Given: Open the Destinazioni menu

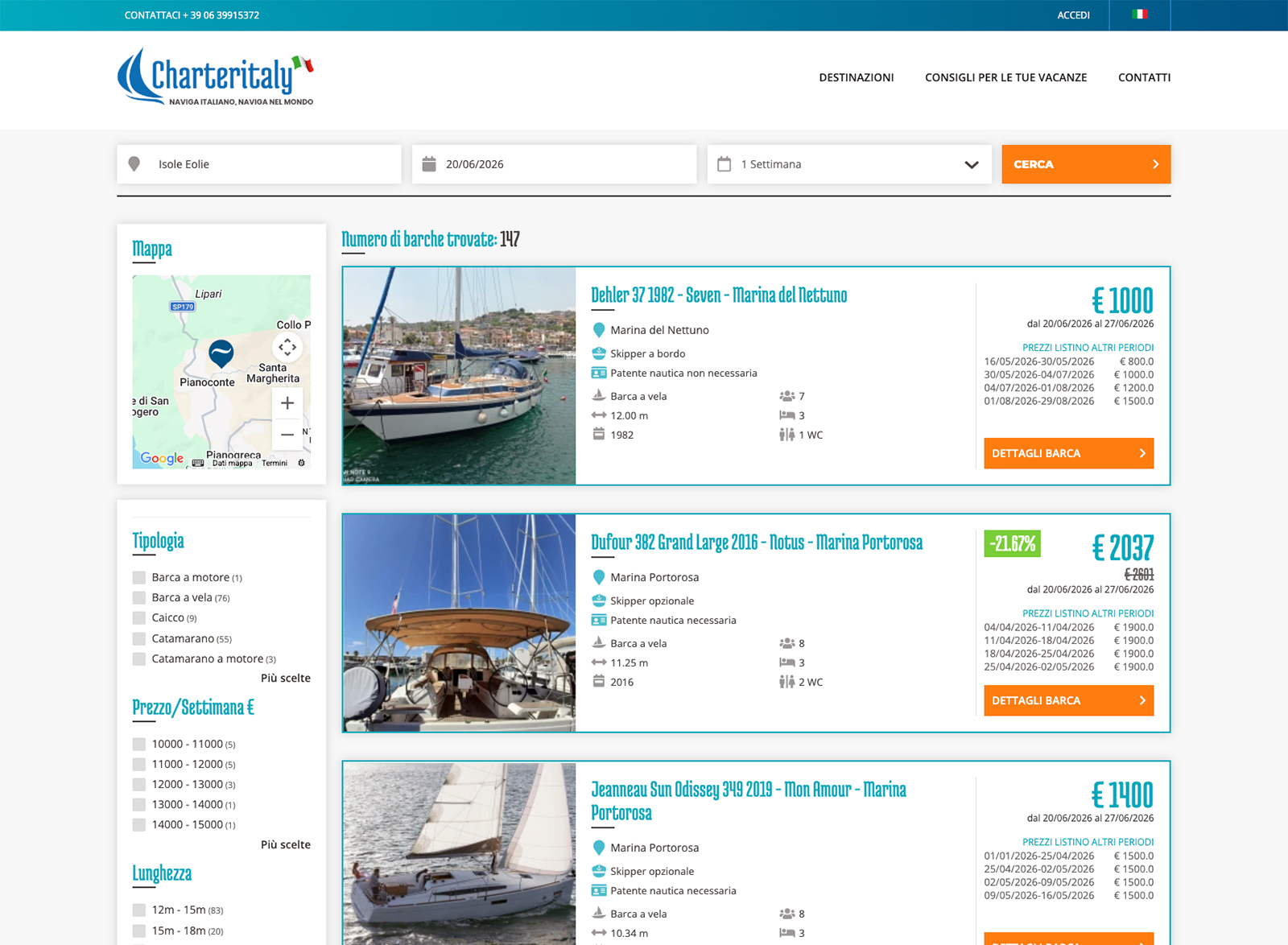Looking at the screenshot, I should [856, 77].
